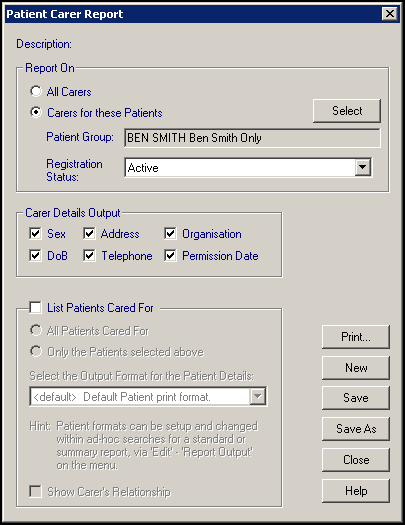Choose Carers for these Patients option
This screenshot has width=405, height=525.
click(x=36, y=112)
